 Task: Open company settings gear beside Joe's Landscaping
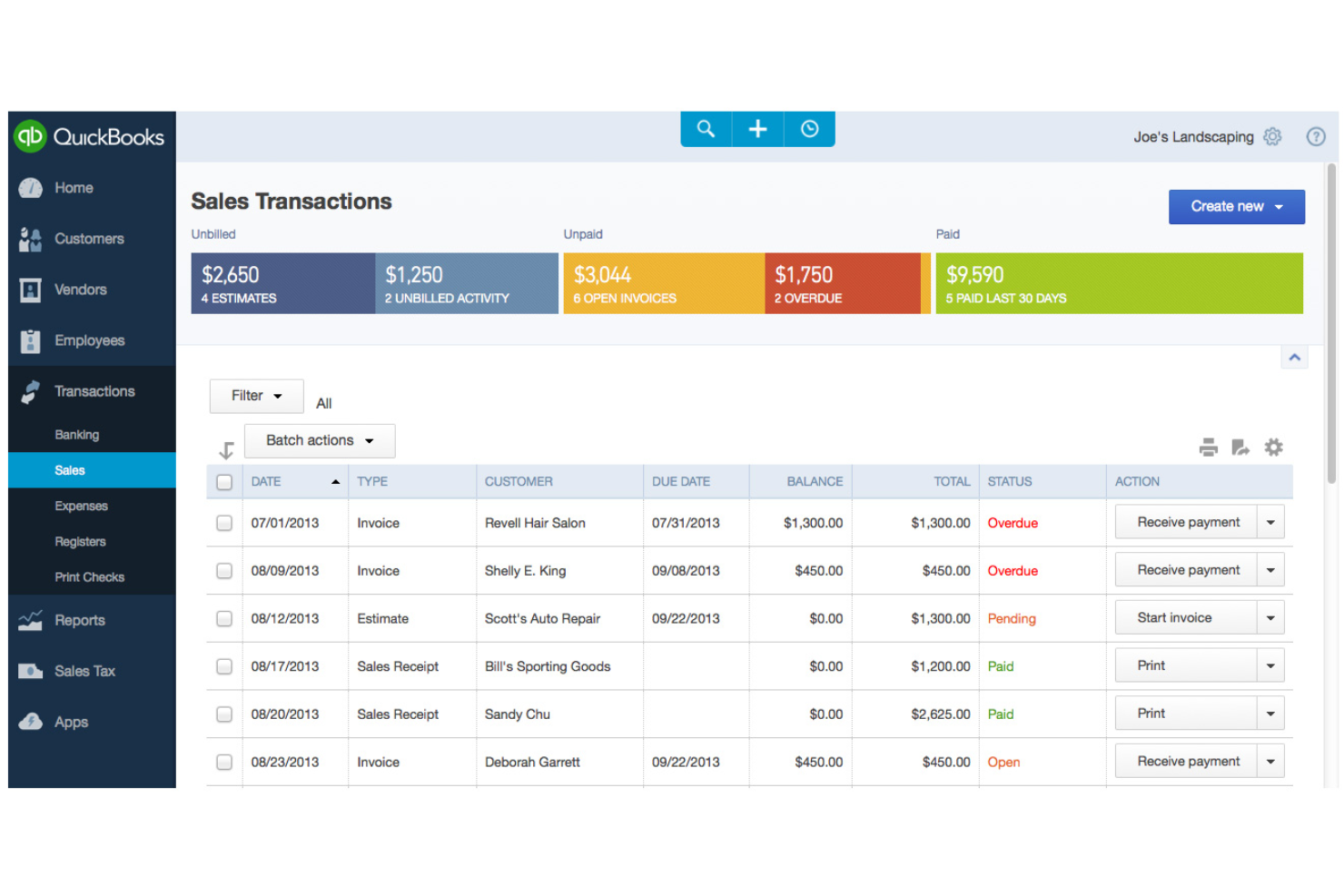[1272, 136]
